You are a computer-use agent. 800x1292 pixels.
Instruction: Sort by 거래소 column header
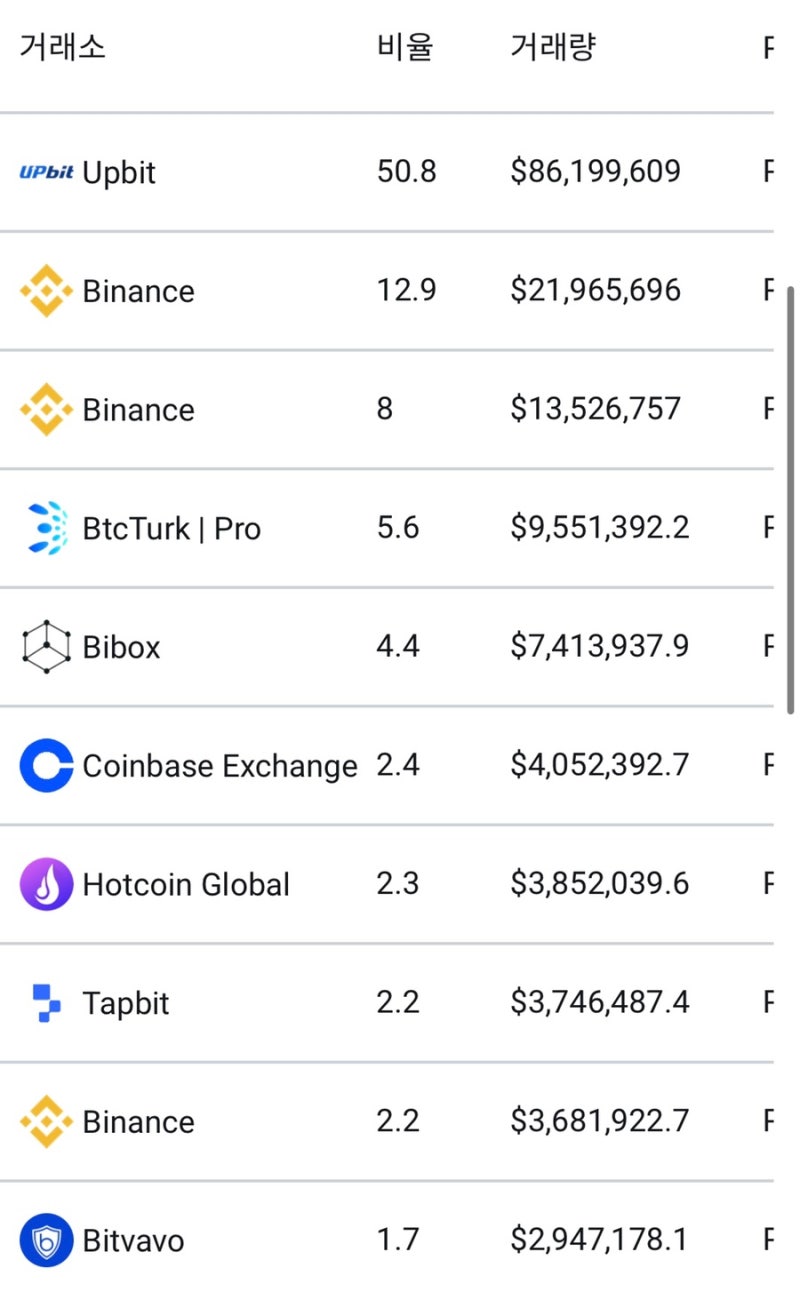62,47
